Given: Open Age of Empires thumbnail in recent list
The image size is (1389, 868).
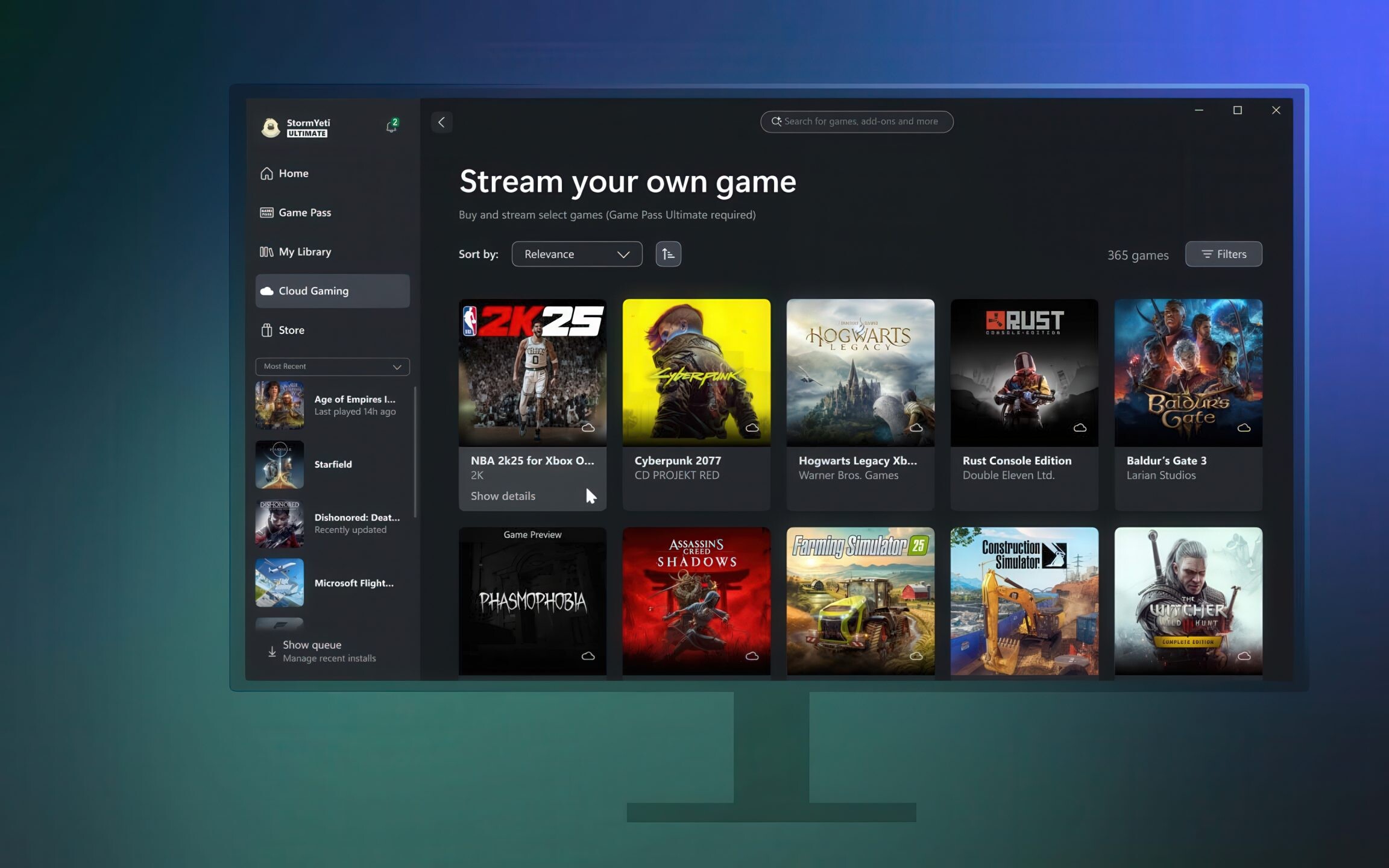Looking at the screenshot, I should click(279, 405).
